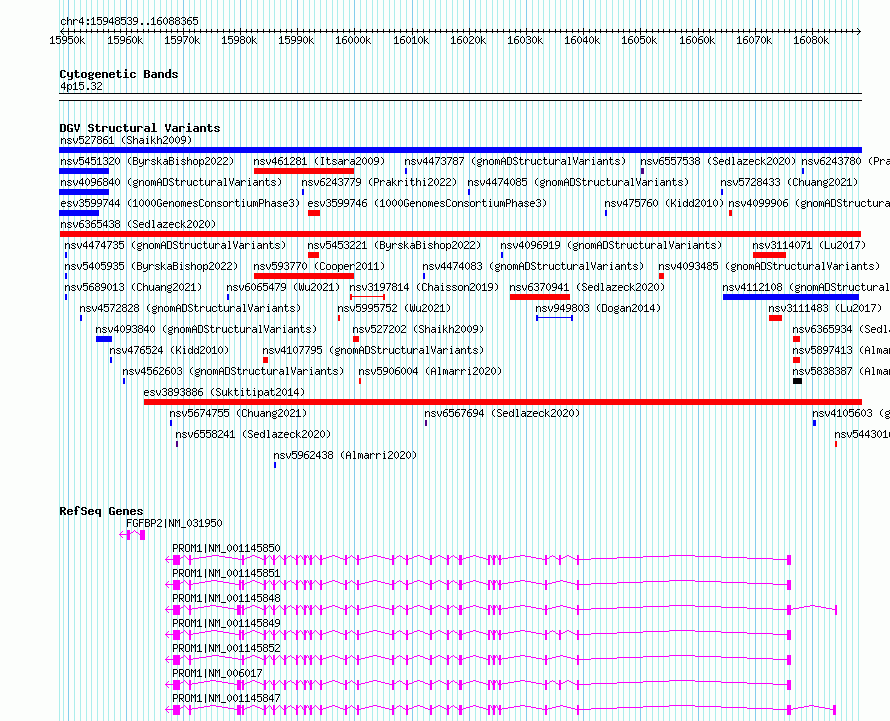Click the PROM1|NM_006017 transcript label
The height and width of the screenshot is (721, 890).
pos(217,673)
